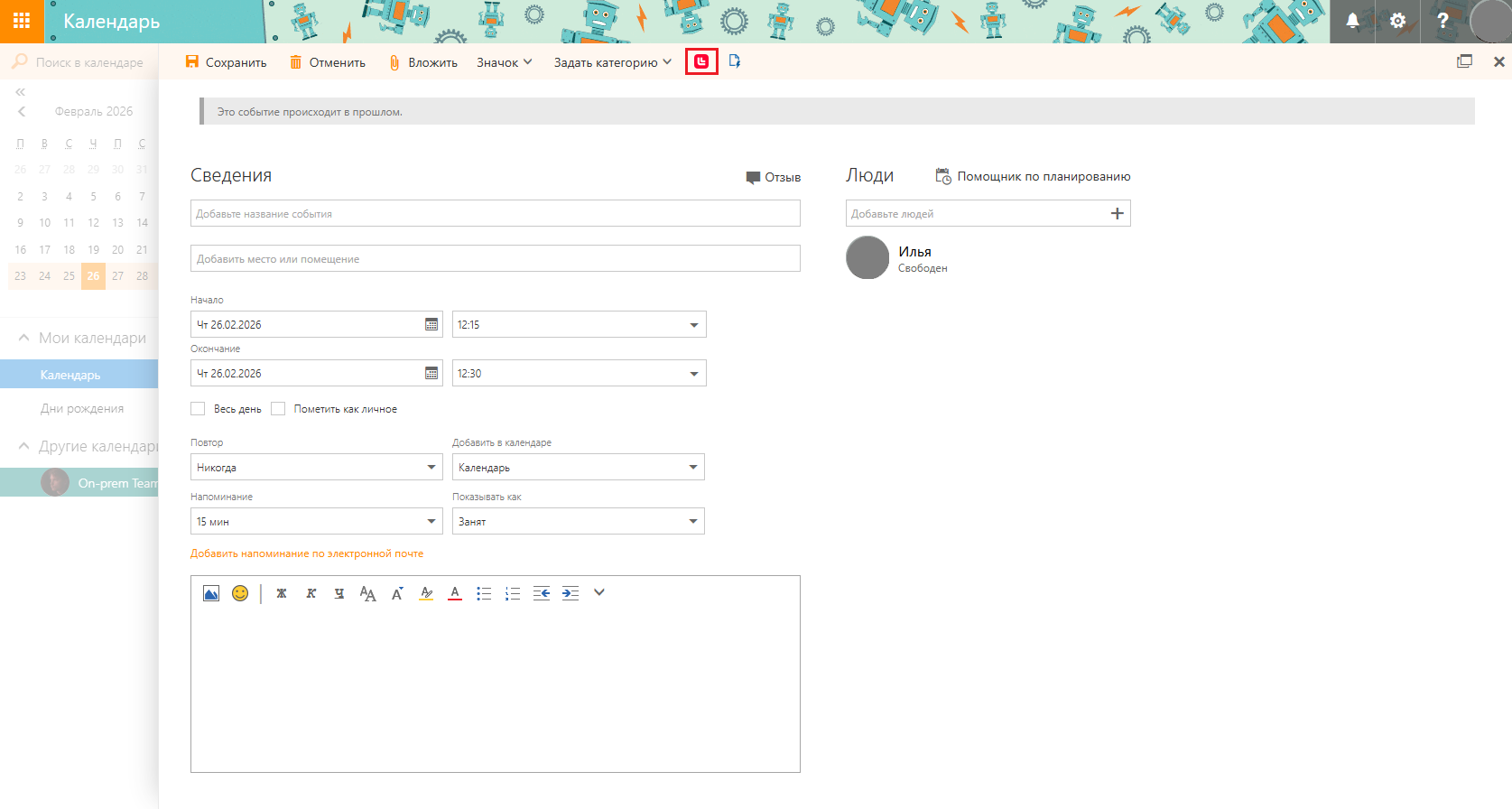Open the 'Задать категорию' menu
Viewport: 1512px width, 809px height.
(x=612, y=62)
